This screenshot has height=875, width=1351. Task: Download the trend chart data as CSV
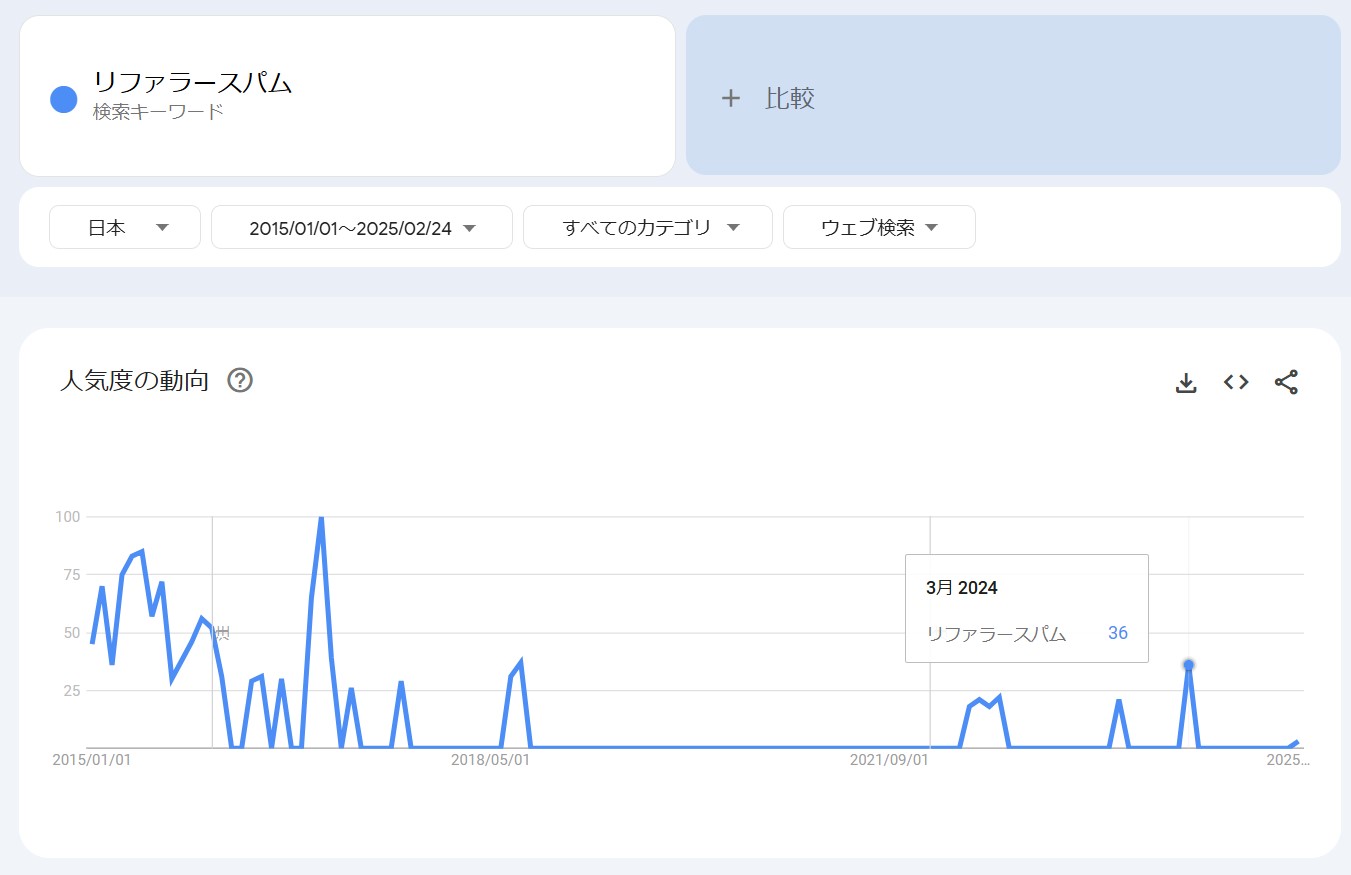click(x=1186, y=382)
